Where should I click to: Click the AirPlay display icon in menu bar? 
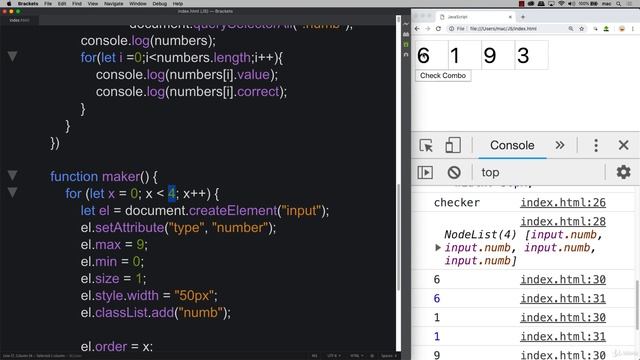[551, 3]
